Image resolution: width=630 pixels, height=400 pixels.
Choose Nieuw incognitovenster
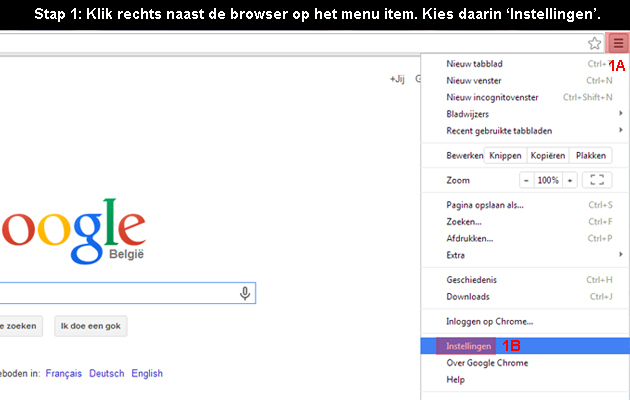point(525,97)
